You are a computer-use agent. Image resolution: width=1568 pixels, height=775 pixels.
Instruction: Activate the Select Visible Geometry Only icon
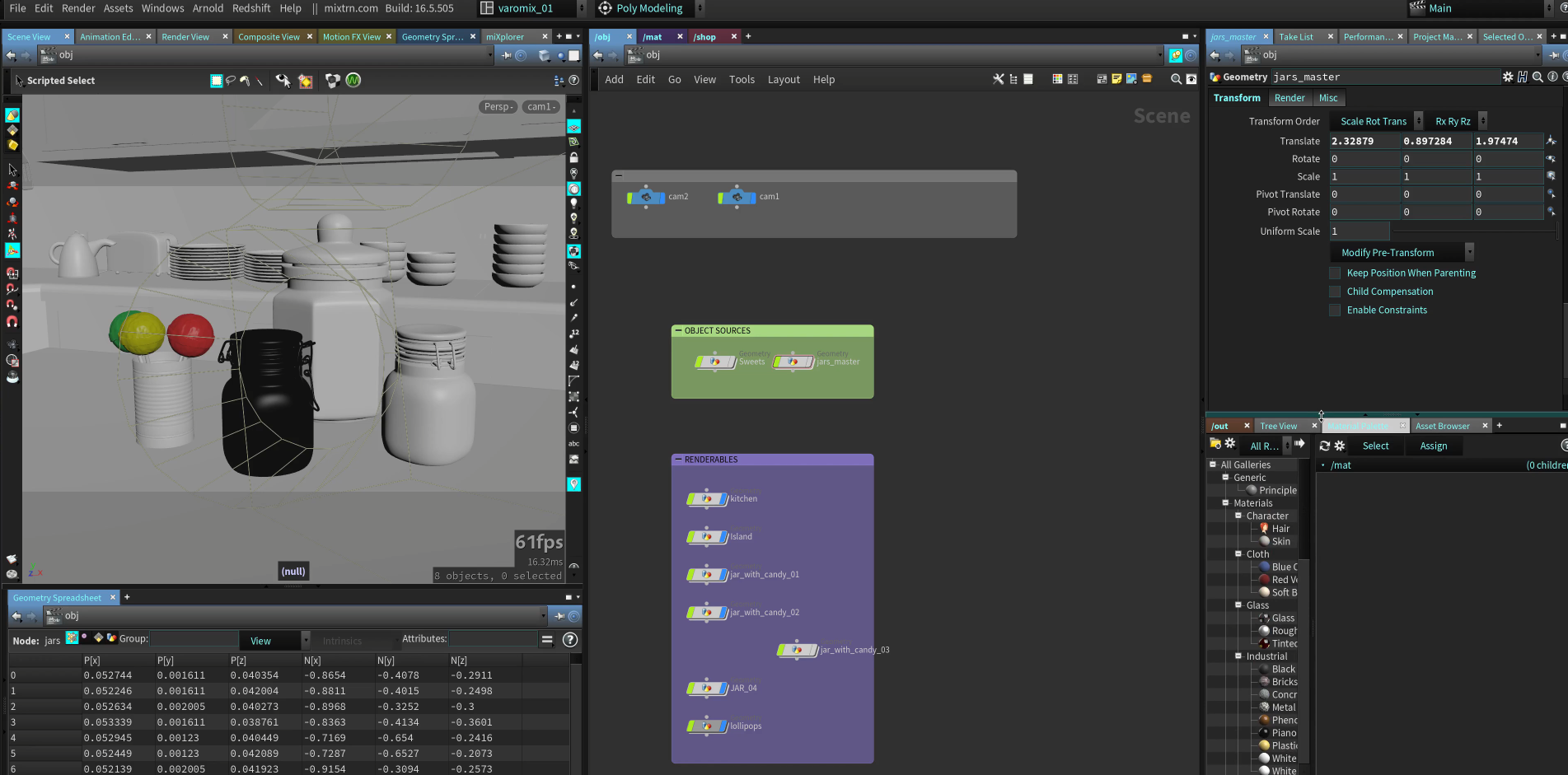tap(284, 81)
